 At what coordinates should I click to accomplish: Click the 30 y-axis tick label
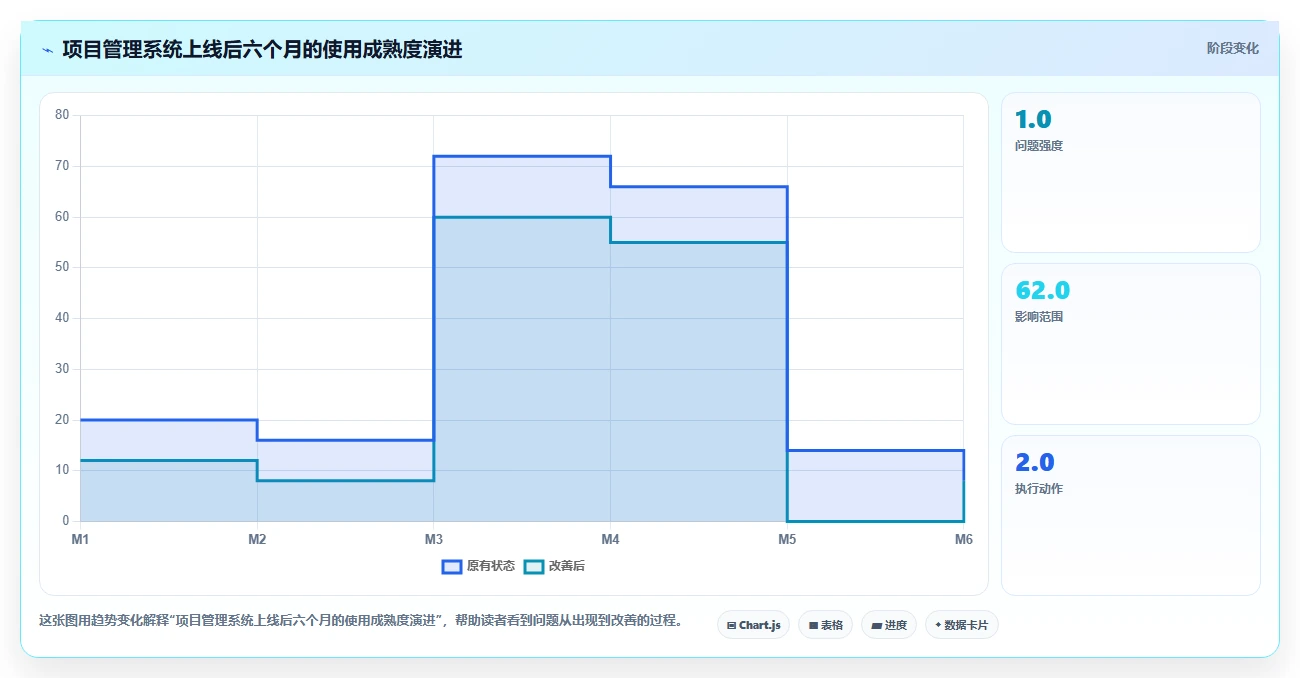click(x=62, y=369)
